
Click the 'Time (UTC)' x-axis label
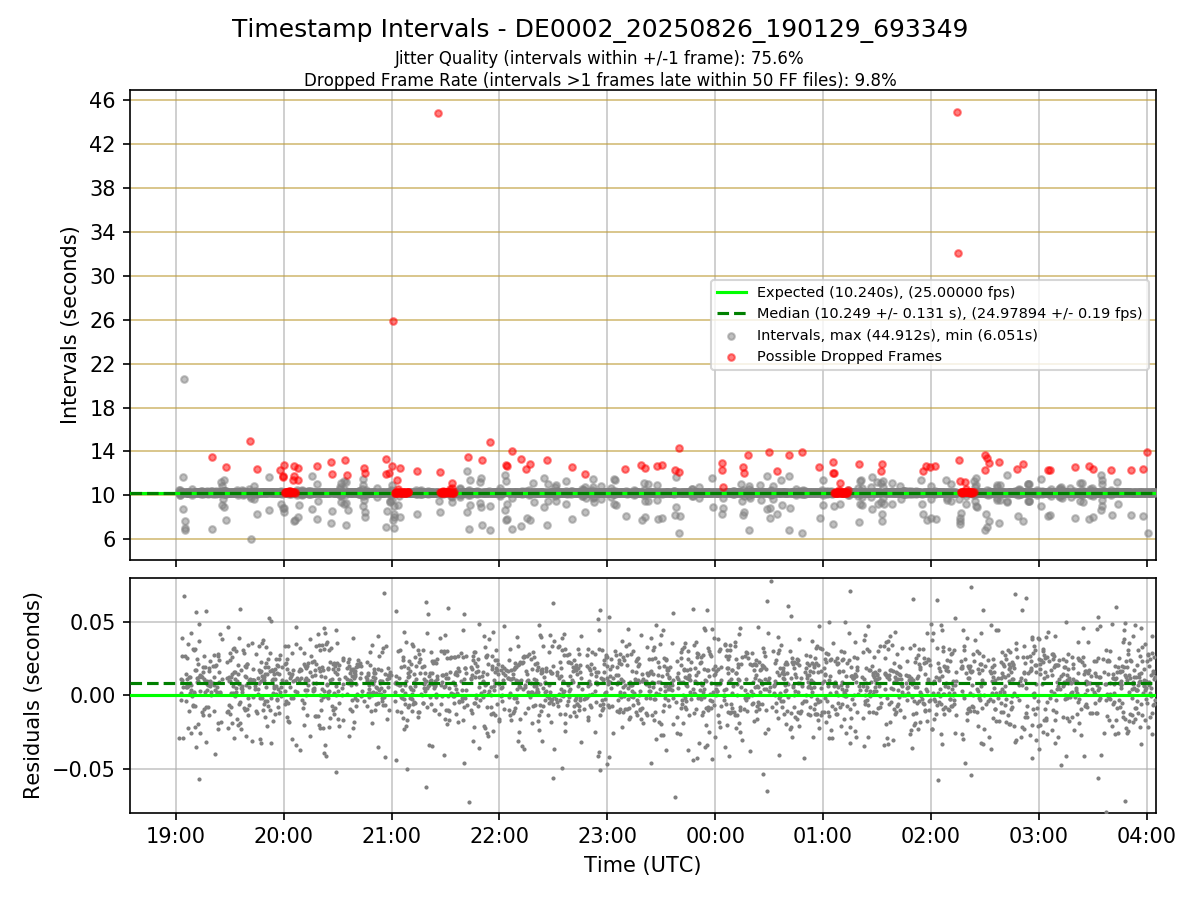643,865
